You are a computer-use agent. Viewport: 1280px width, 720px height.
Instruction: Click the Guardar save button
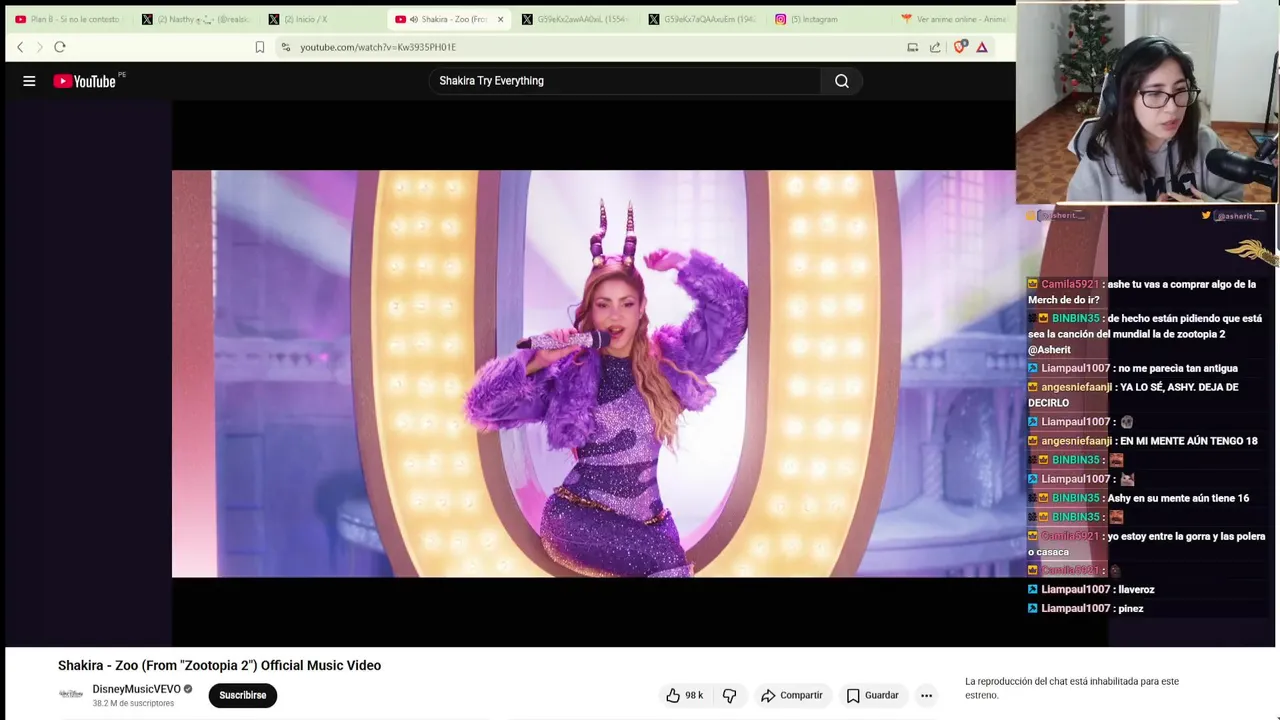[872, 695]
